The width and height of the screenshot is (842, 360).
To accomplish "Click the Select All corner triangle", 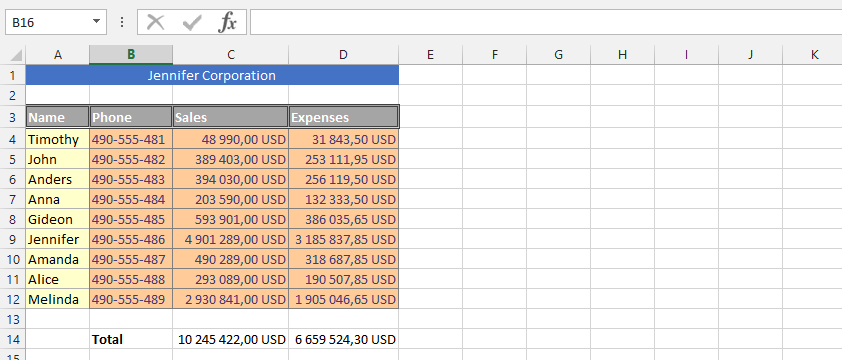I will click(16, 55).
